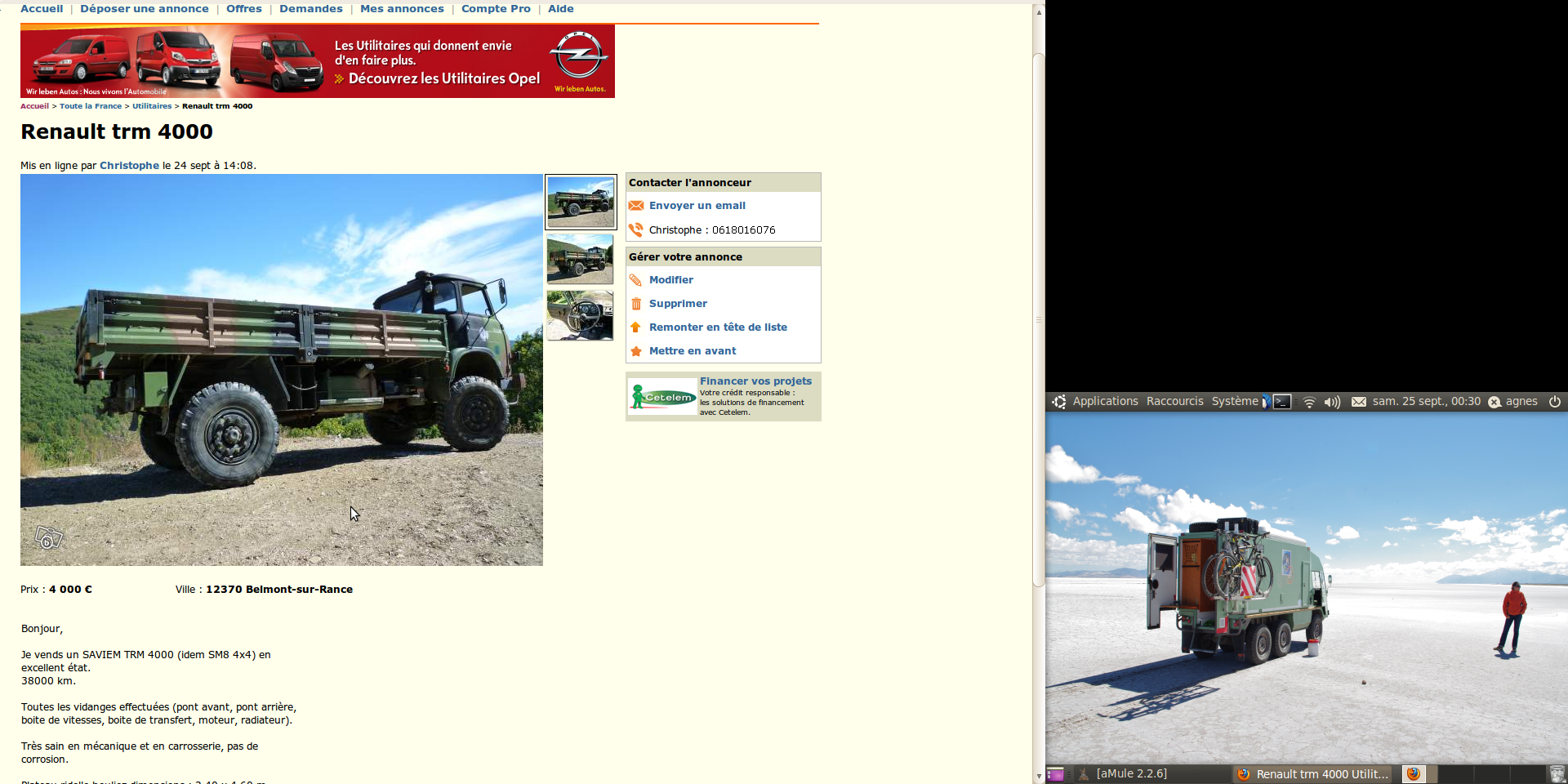This screenshot has width=1568, height=784.
Task: Click the star icon beside Mettre en avant
Action: coord(636,351)
